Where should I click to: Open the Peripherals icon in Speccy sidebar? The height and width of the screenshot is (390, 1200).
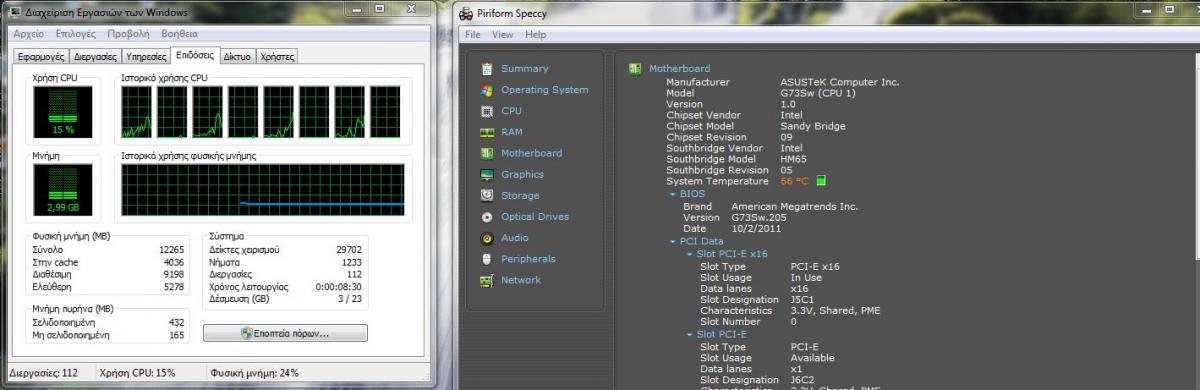[487, 259]
